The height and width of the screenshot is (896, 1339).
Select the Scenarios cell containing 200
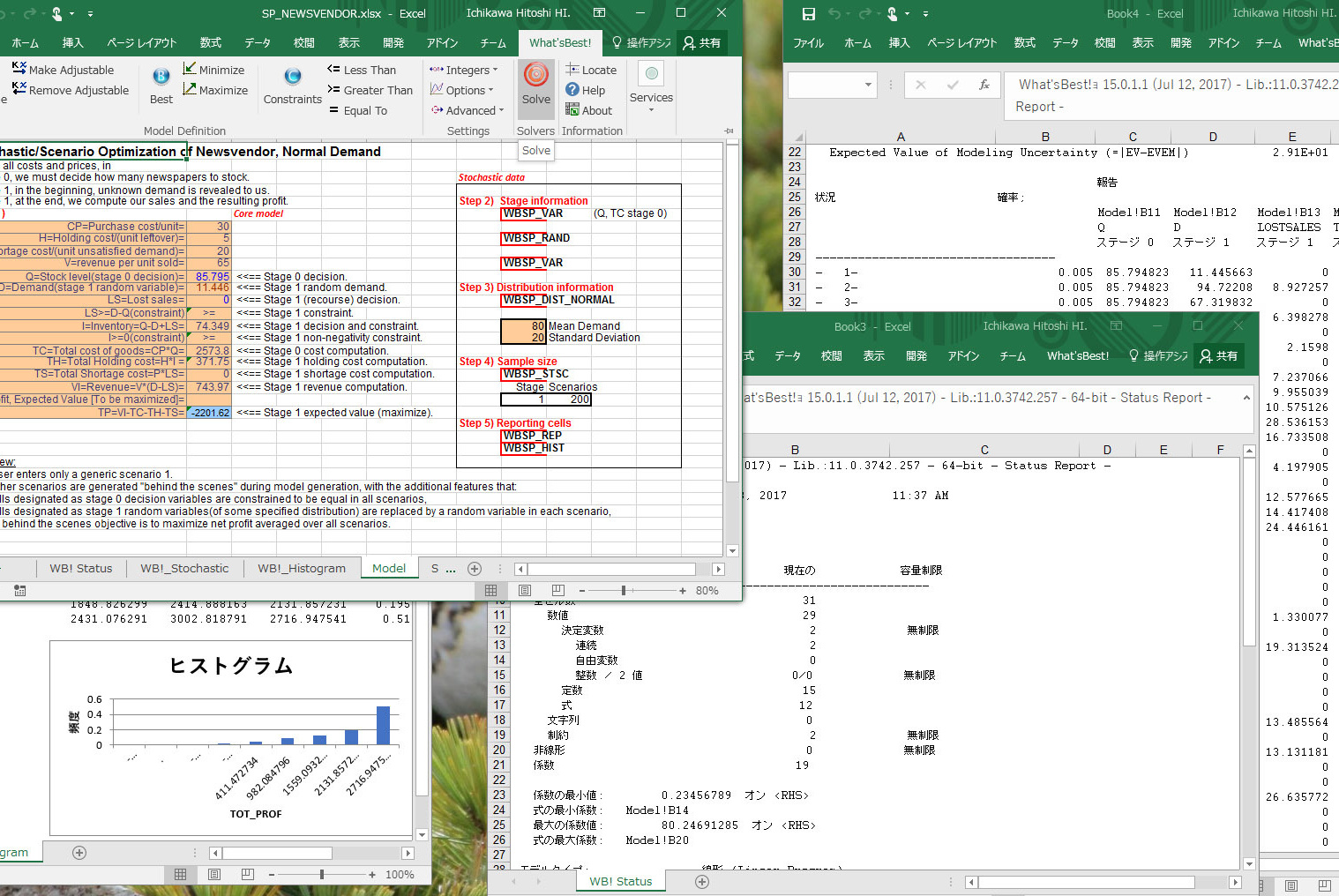coord(569,399)
